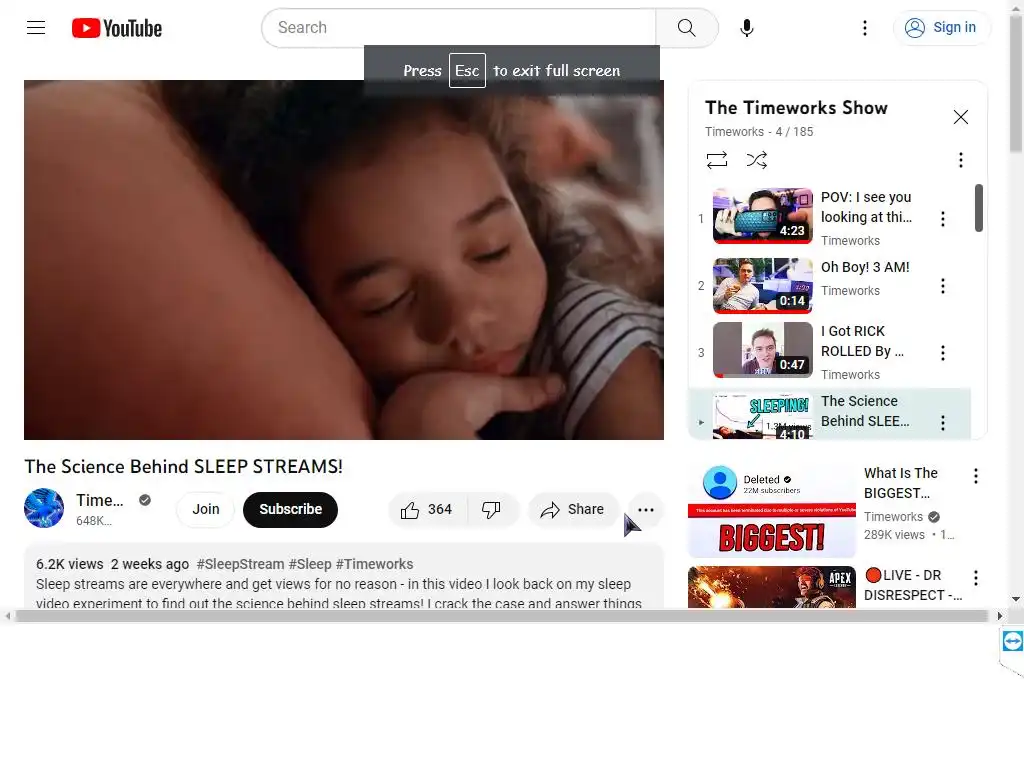
Task: Open settings three-dot menu in header
Action: 865,27
